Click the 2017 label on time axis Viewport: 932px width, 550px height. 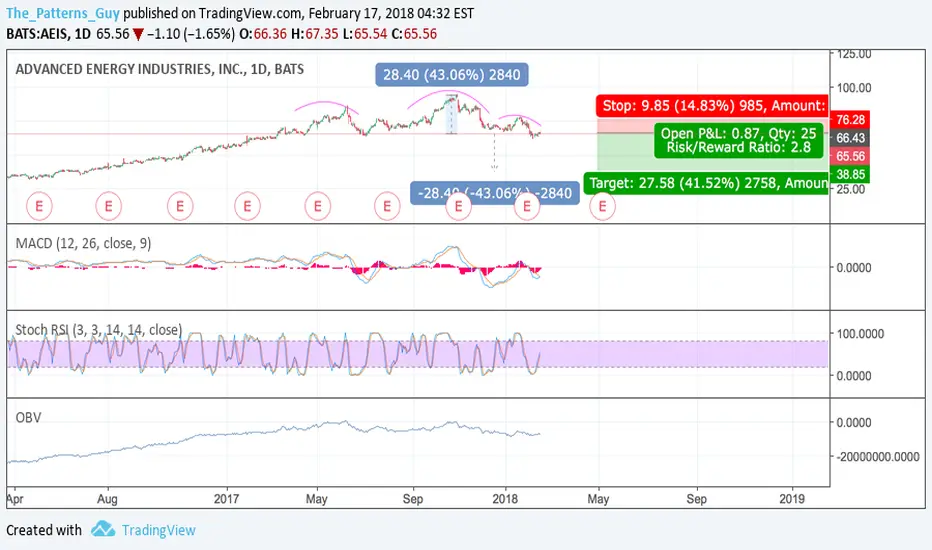[226, 499]
